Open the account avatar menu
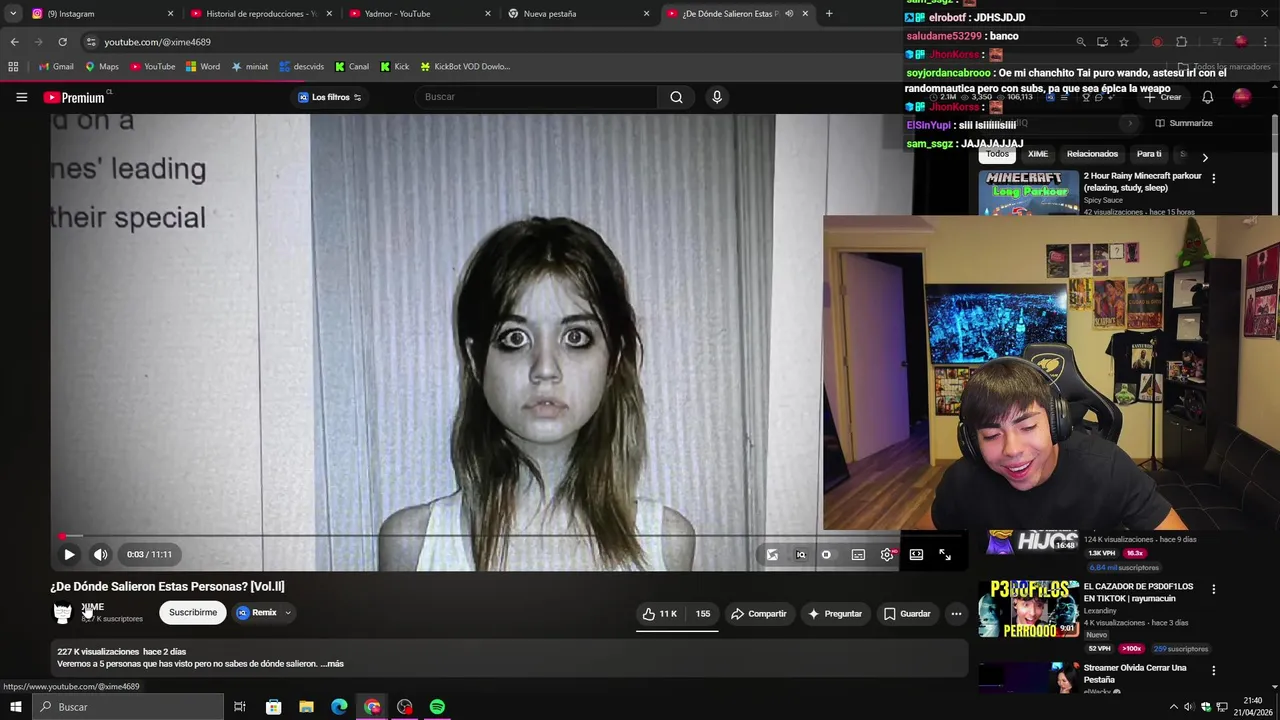1280x720 pixels. (1241, 97)
